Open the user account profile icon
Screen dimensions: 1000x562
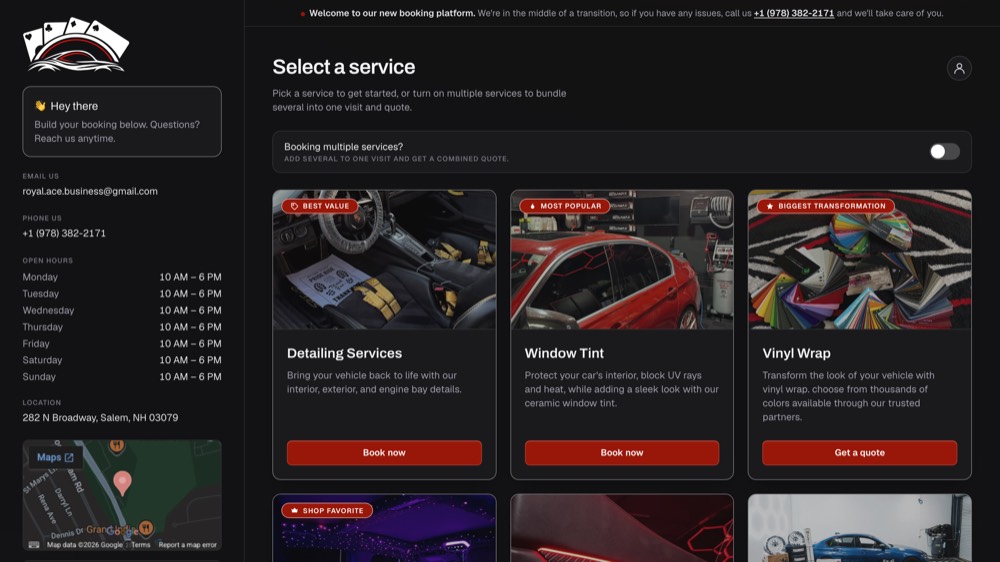click(959, 68)
